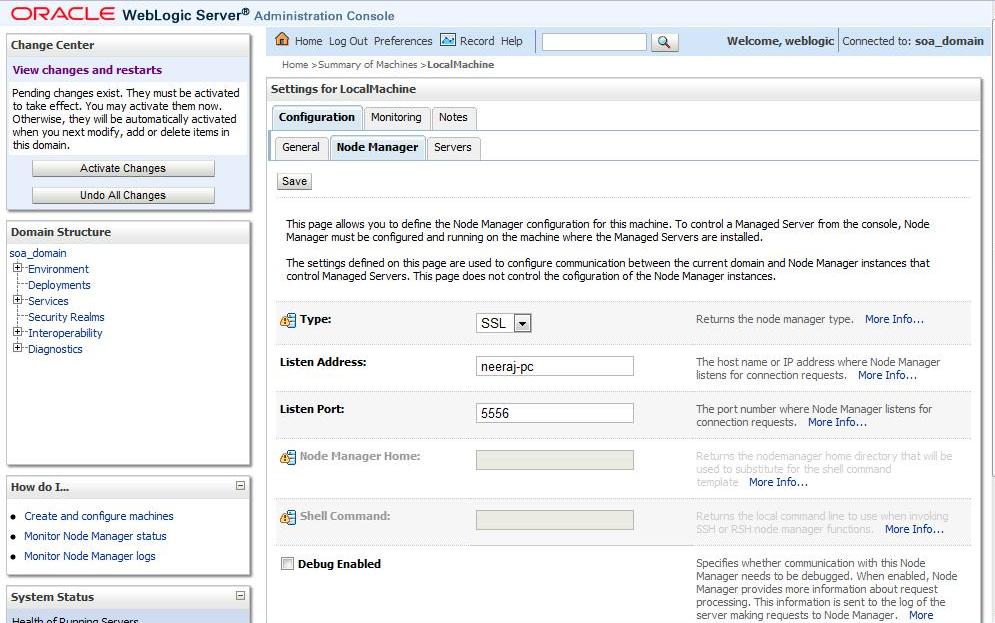Open the Notes tab

[453, 117]
